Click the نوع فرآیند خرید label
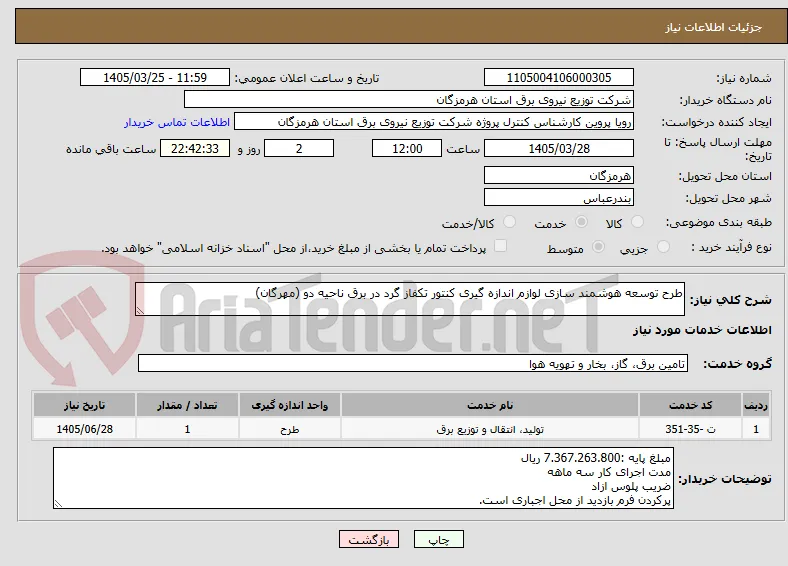Screen dimensions: 788x566 click(731, 247)
